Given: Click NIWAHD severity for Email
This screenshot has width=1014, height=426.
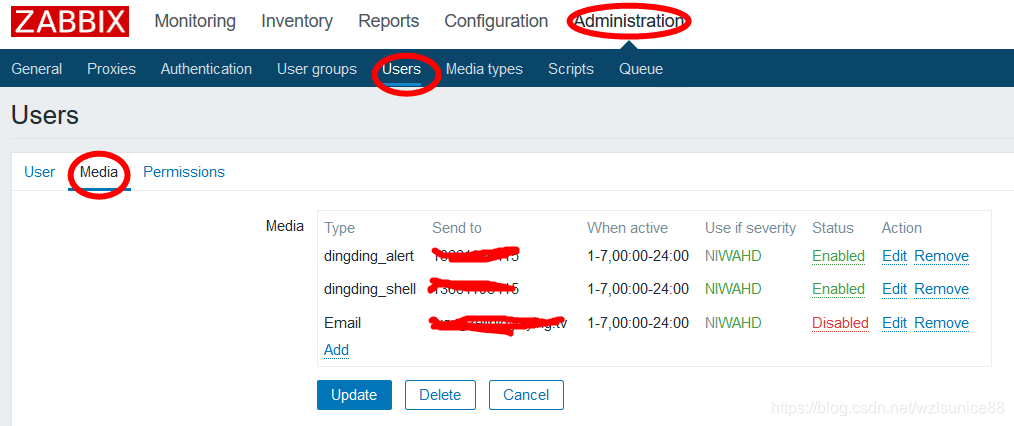Looking at the screenshot, I should (x=733, y=323).
